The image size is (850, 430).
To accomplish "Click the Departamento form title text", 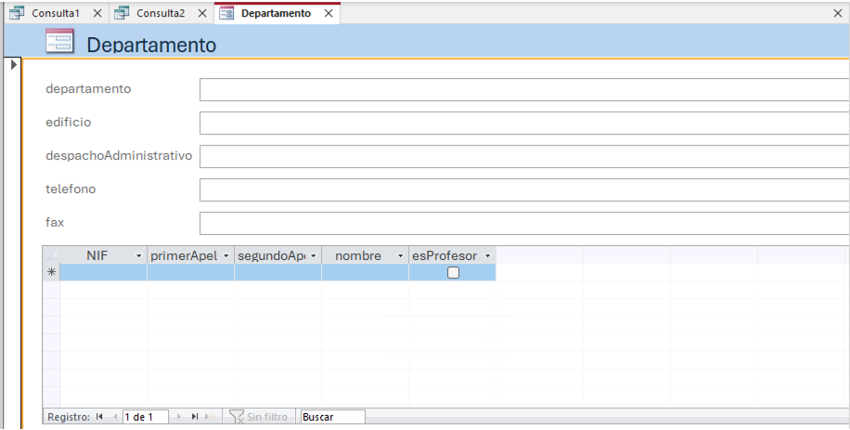I will [x=151, y=45].
